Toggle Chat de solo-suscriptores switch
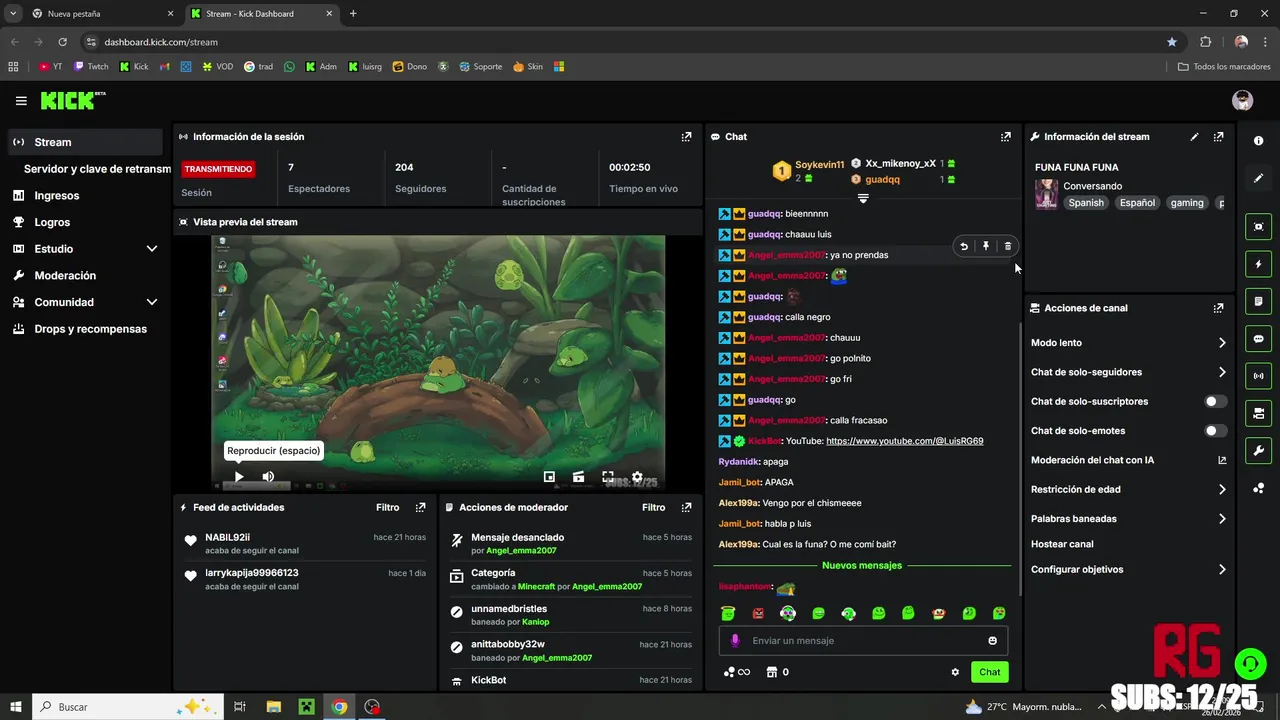1280x720 pixels. pos(1215,401)
